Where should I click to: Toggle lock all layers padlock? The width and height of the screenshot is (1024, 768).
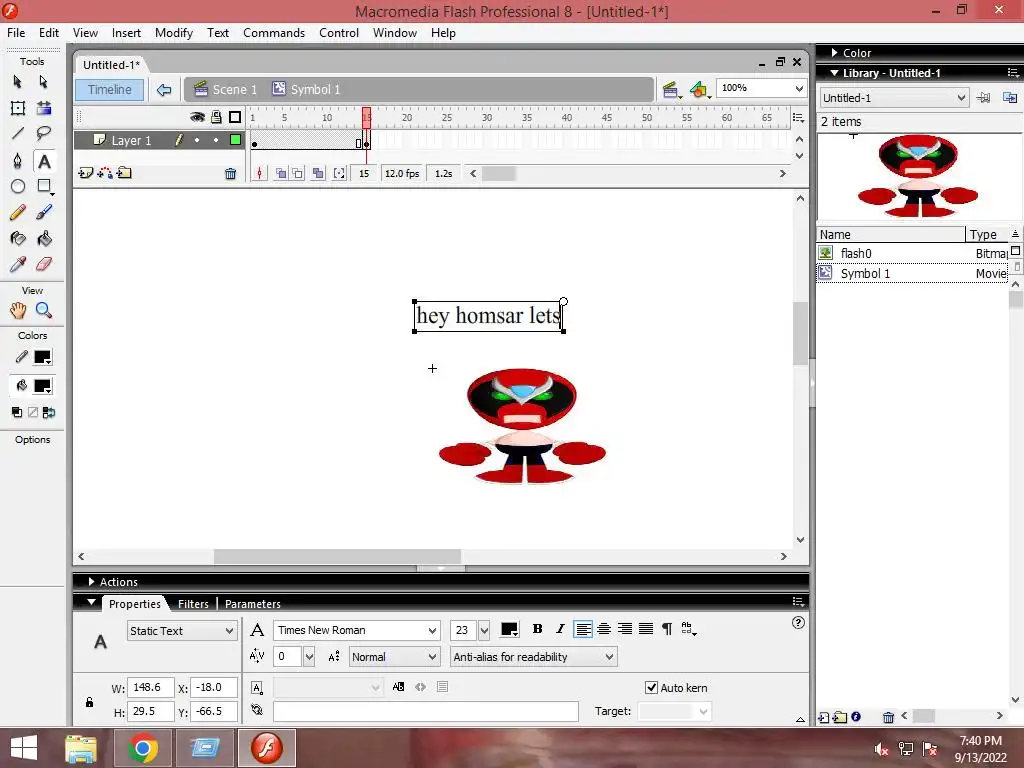point(216,117)
